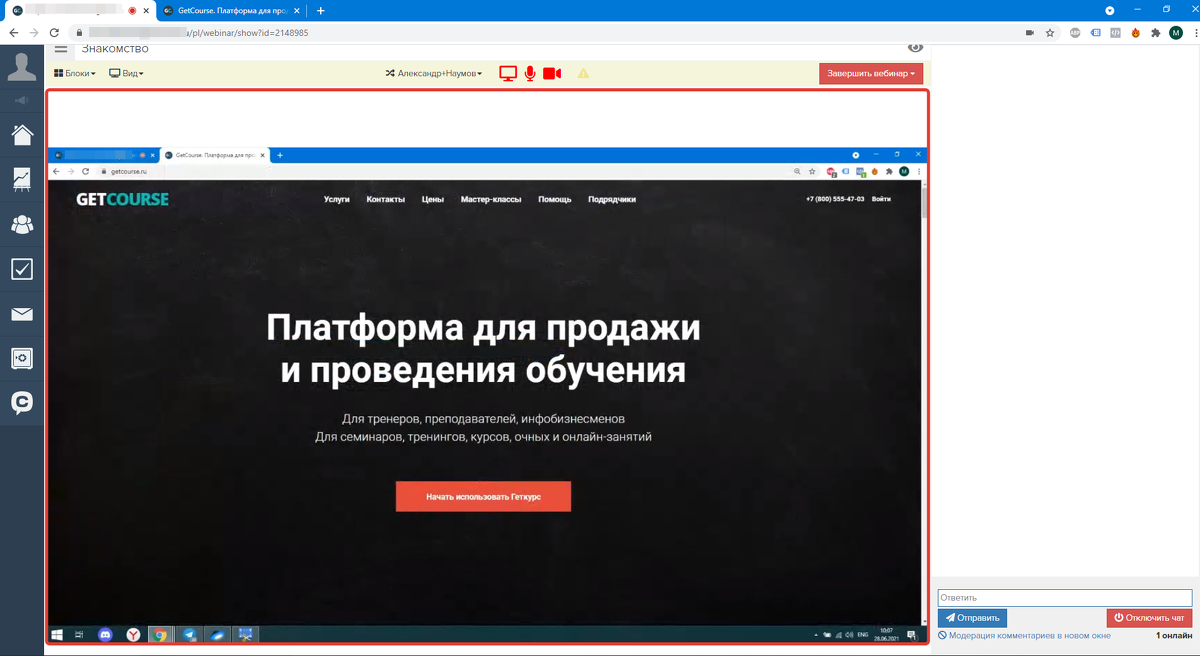
Task: Click the sidebar megaphone notifications icon
Action: click(x=21, y=100)
